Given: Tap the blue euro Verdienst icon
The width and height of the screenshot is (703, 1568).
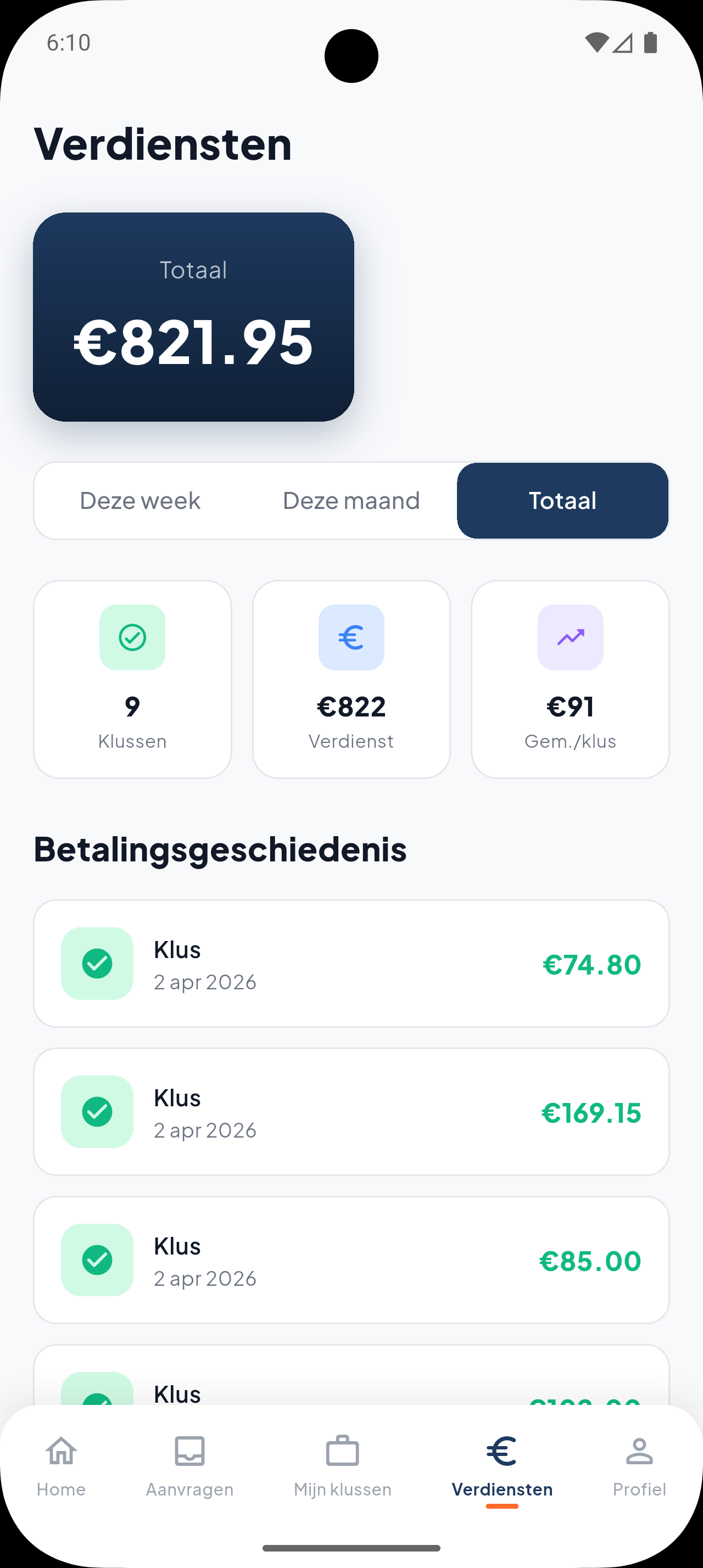Looking at the screenshot, I should point(351,637).
